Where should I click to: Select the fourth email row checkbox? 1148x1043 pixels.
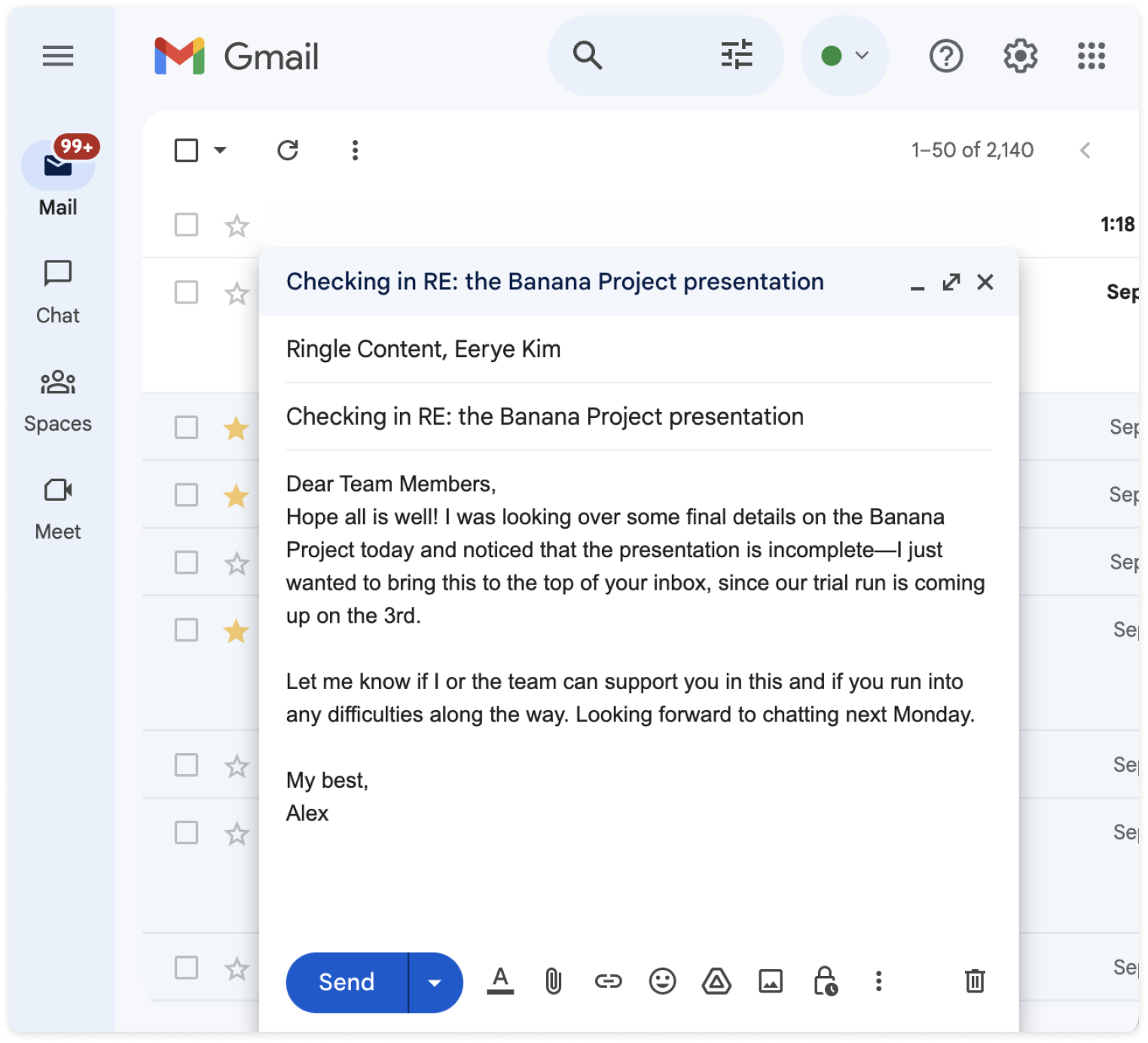tap(186, 495)
